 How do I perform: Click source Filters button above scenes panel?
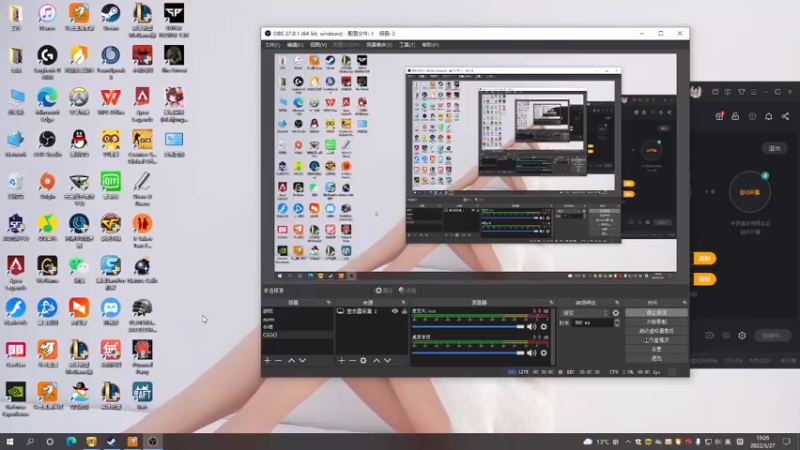click(408, 290)
